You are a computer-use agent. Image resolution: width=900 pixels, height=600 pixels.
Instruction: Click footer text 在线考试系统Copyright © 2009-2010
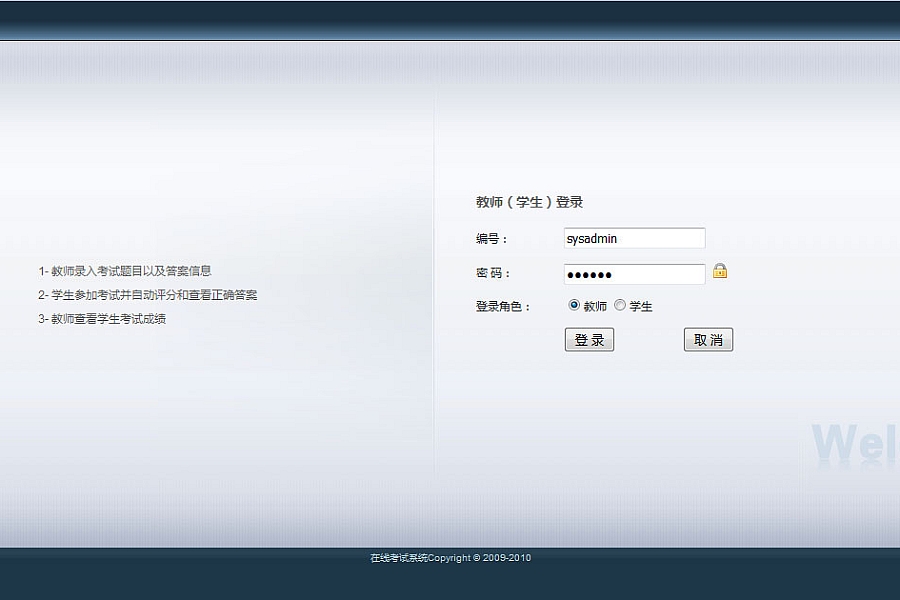451,558
